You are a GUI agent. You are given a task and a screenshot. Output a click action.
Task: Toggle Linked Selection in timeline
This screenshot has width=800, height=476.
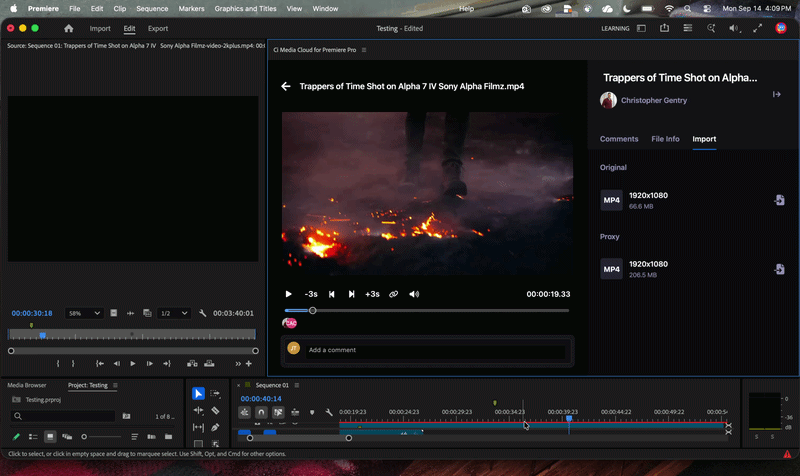click(x=278, y=412)
